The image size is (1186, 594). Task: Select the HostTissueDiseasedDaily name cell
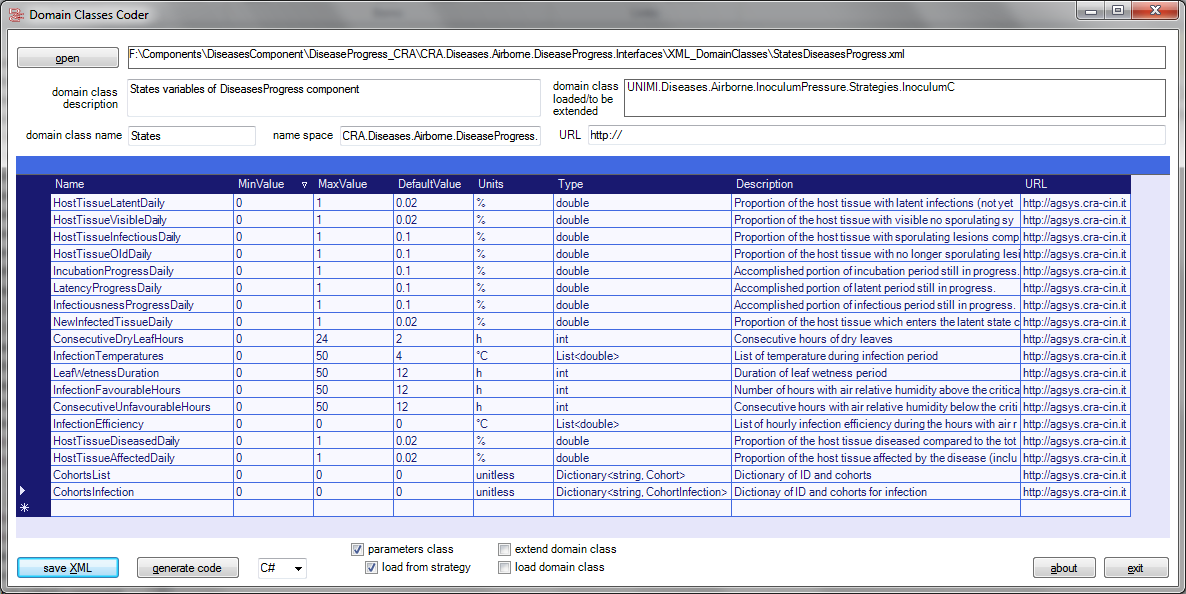(x=142, y=441)
